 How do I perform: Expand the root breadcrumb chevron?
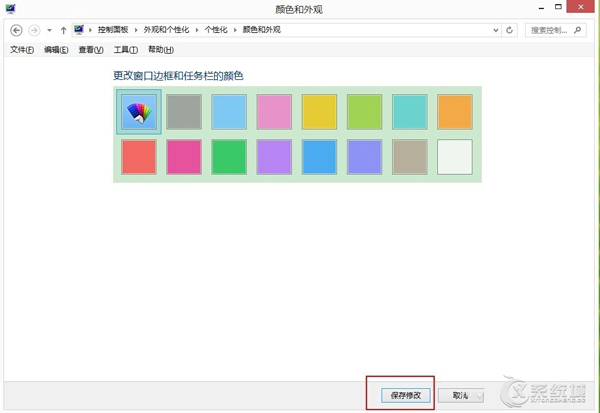click(90, 30)
